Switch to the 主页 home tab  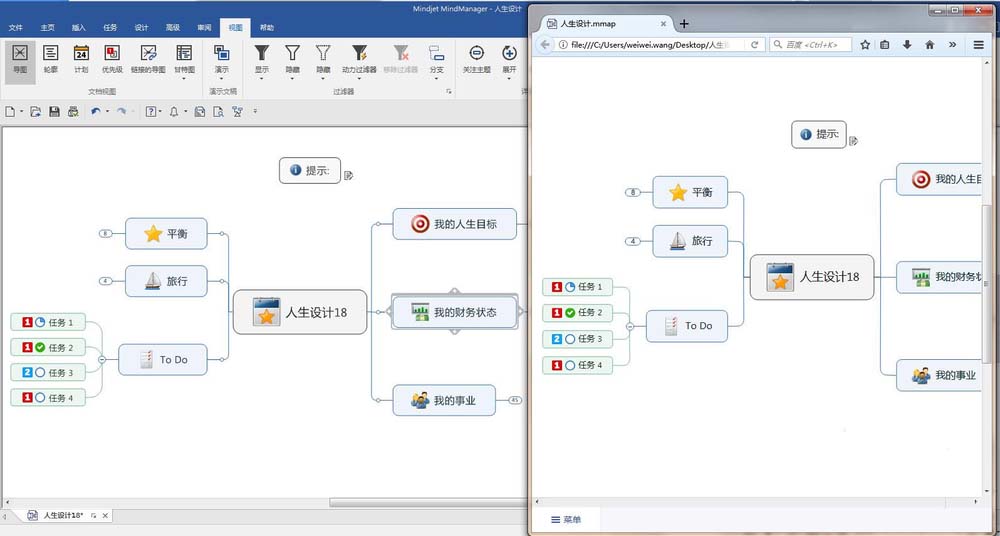pos(47,27)
